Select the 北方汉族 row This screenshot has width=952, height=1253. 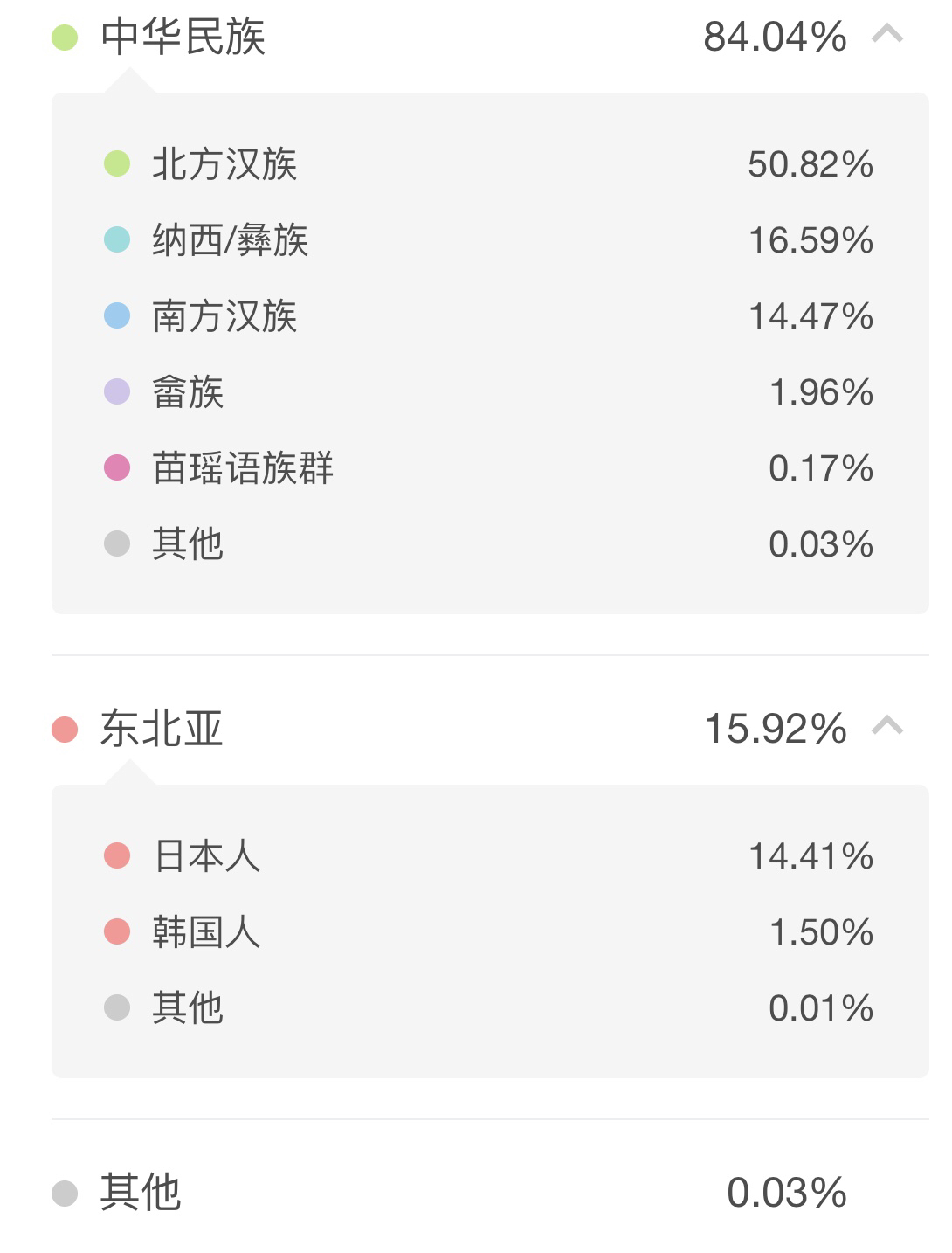pyautogui.click(x=490, y=164)
